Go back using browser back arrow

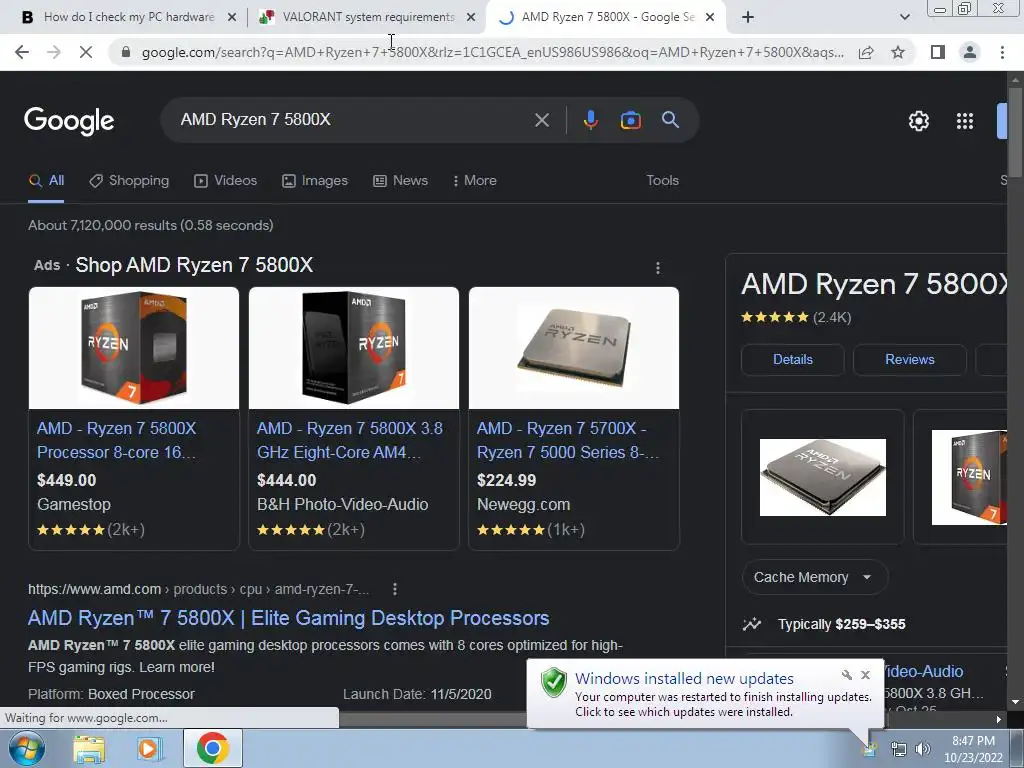point(22,52)
